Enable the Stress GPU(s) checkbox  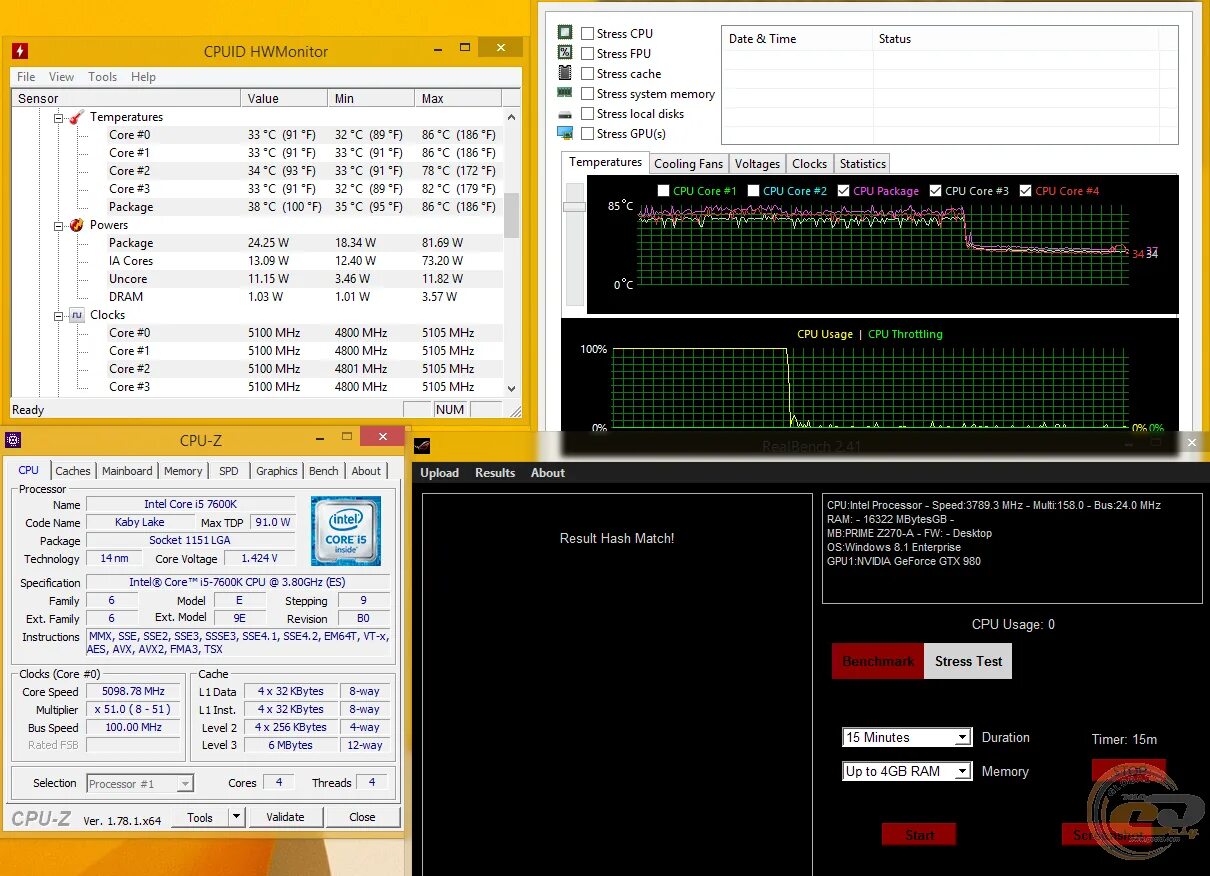click(x=587, y=133)
